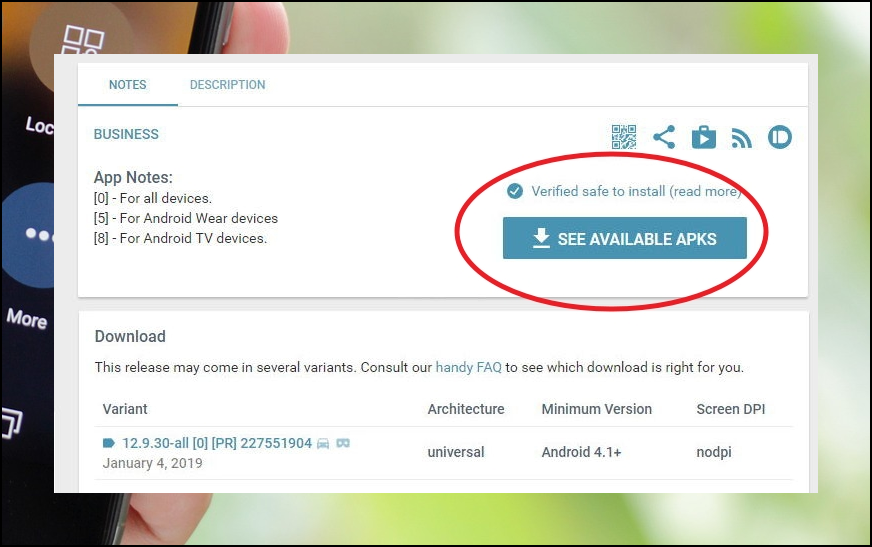Click the Pushbullet circle icon
The height and width of the screenshot is (547, 872).
pos(780,137)
